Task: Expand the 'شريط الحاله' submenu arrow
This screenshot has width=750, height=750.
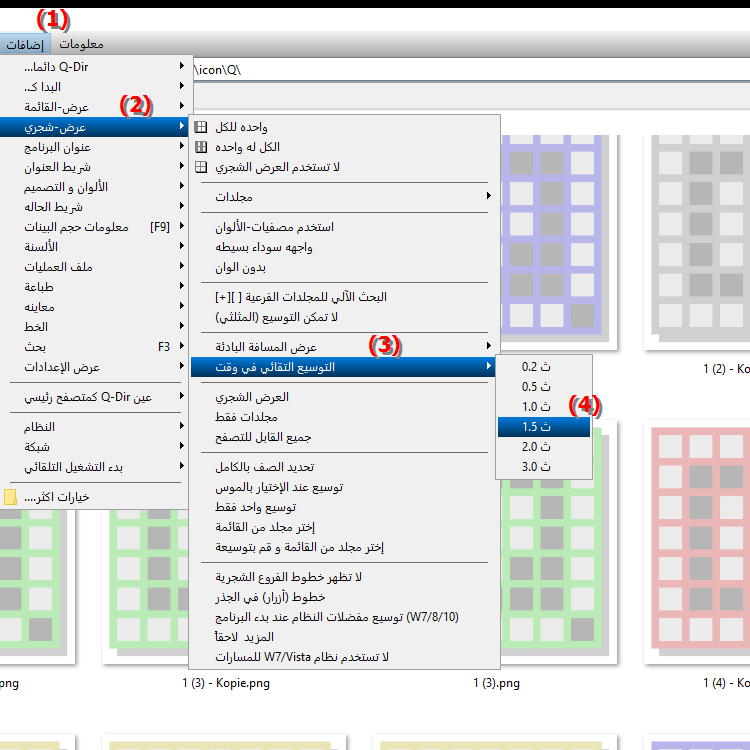Action: click(x=182, y=206)
